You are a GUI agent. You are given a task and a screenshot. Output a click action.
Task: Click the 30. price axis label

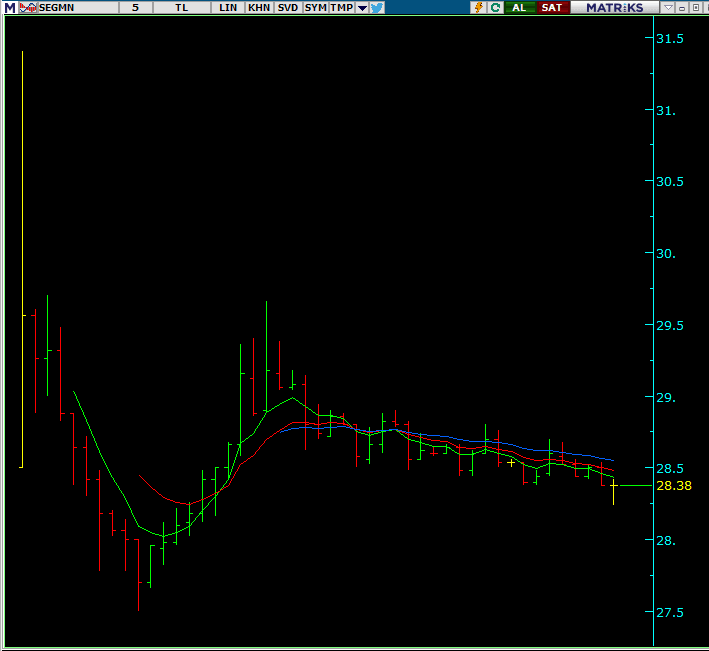coord(666,254)
